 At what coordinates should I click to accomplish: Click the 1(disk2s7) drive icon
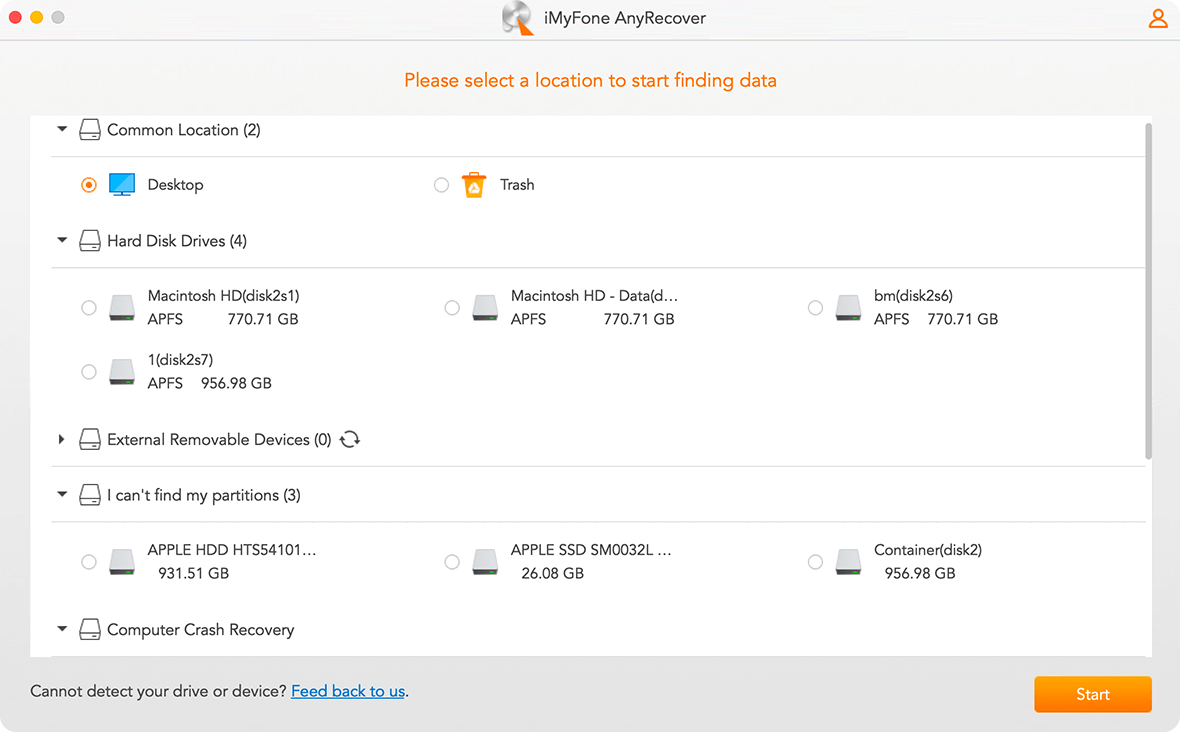pos(122,372)
